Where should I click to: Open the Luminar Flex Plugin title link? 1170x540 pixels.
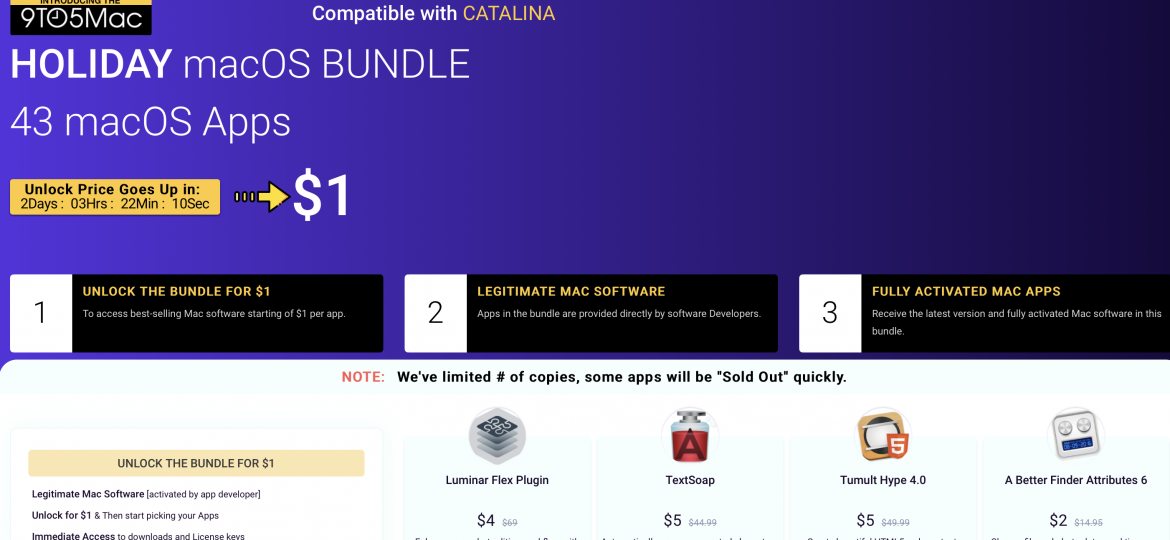[497, 480]
